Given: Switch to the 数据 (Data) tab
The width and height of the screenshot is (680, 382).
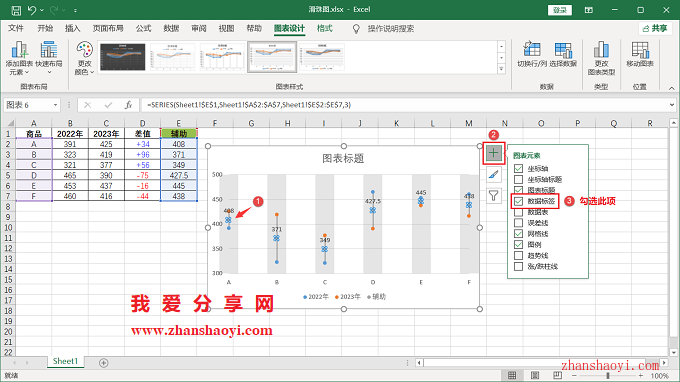Looking at the screenshot, I should click(171, 29).
